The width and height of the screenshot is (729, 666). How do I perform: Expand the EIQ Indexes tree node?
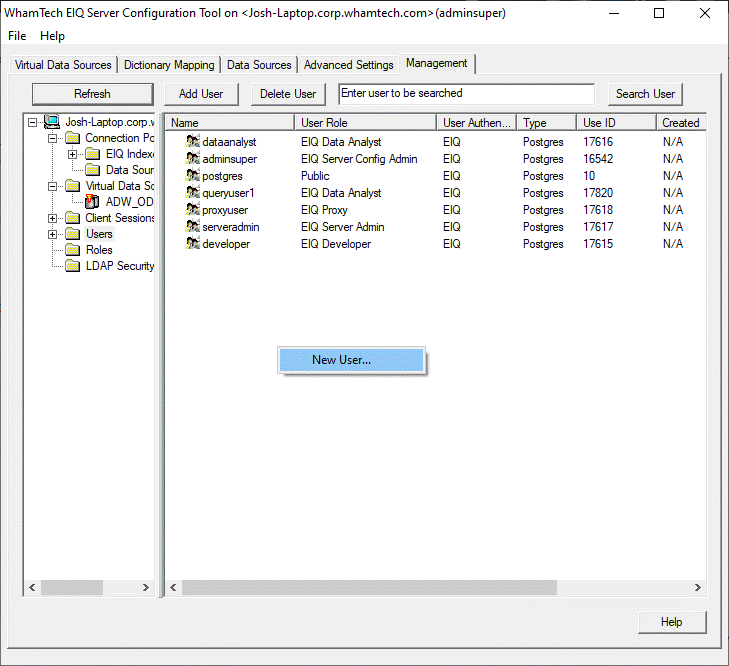(x=73, y=154)
